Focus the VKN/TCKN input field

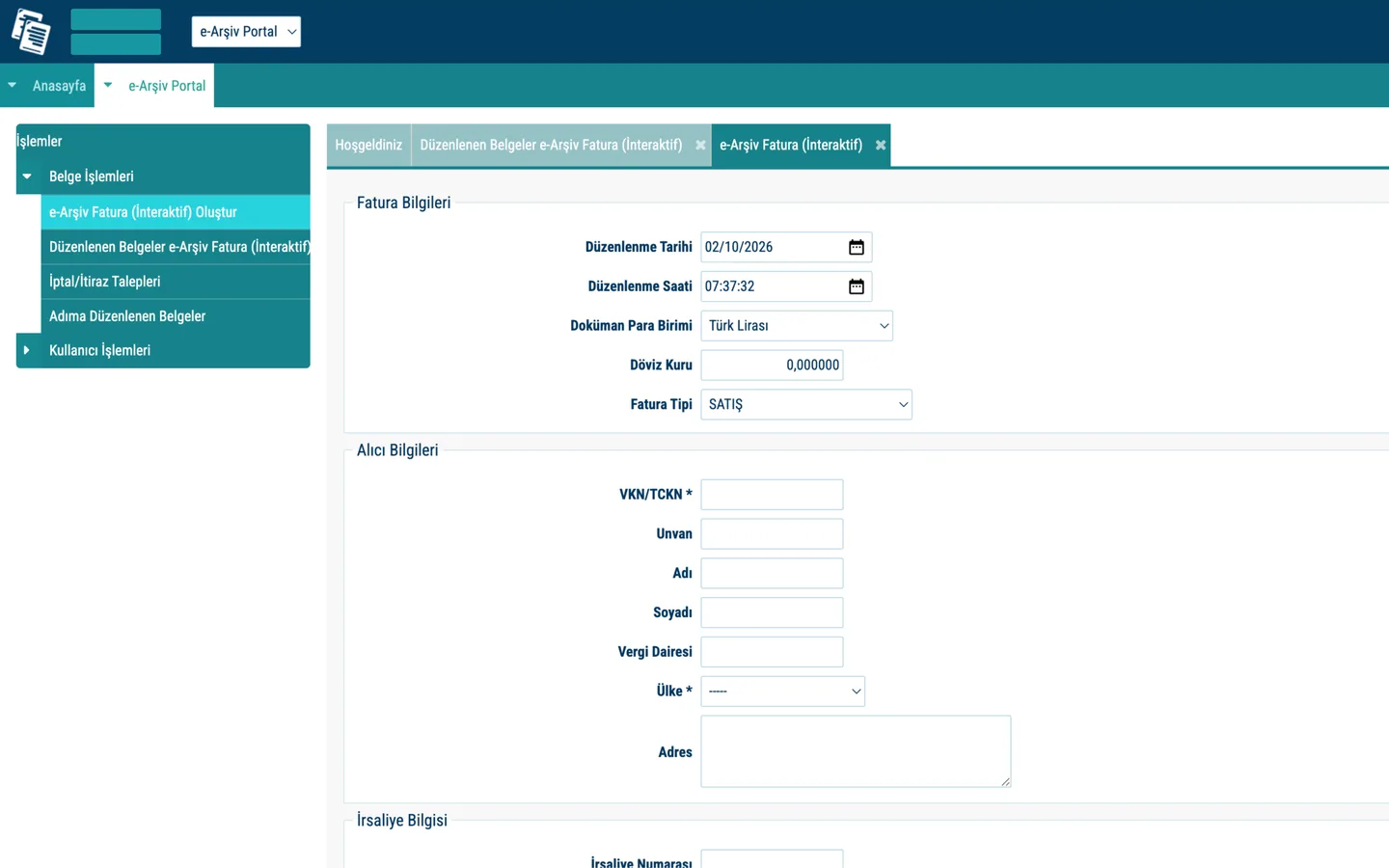click(772, 495)
